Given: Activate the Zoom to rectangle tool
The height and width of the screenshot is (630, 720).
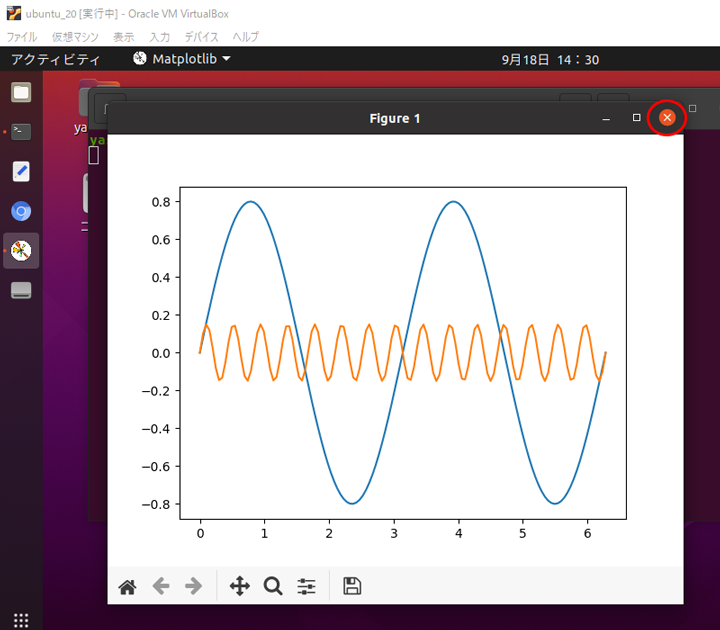Looking at the screenshot, I should [273, 586].
